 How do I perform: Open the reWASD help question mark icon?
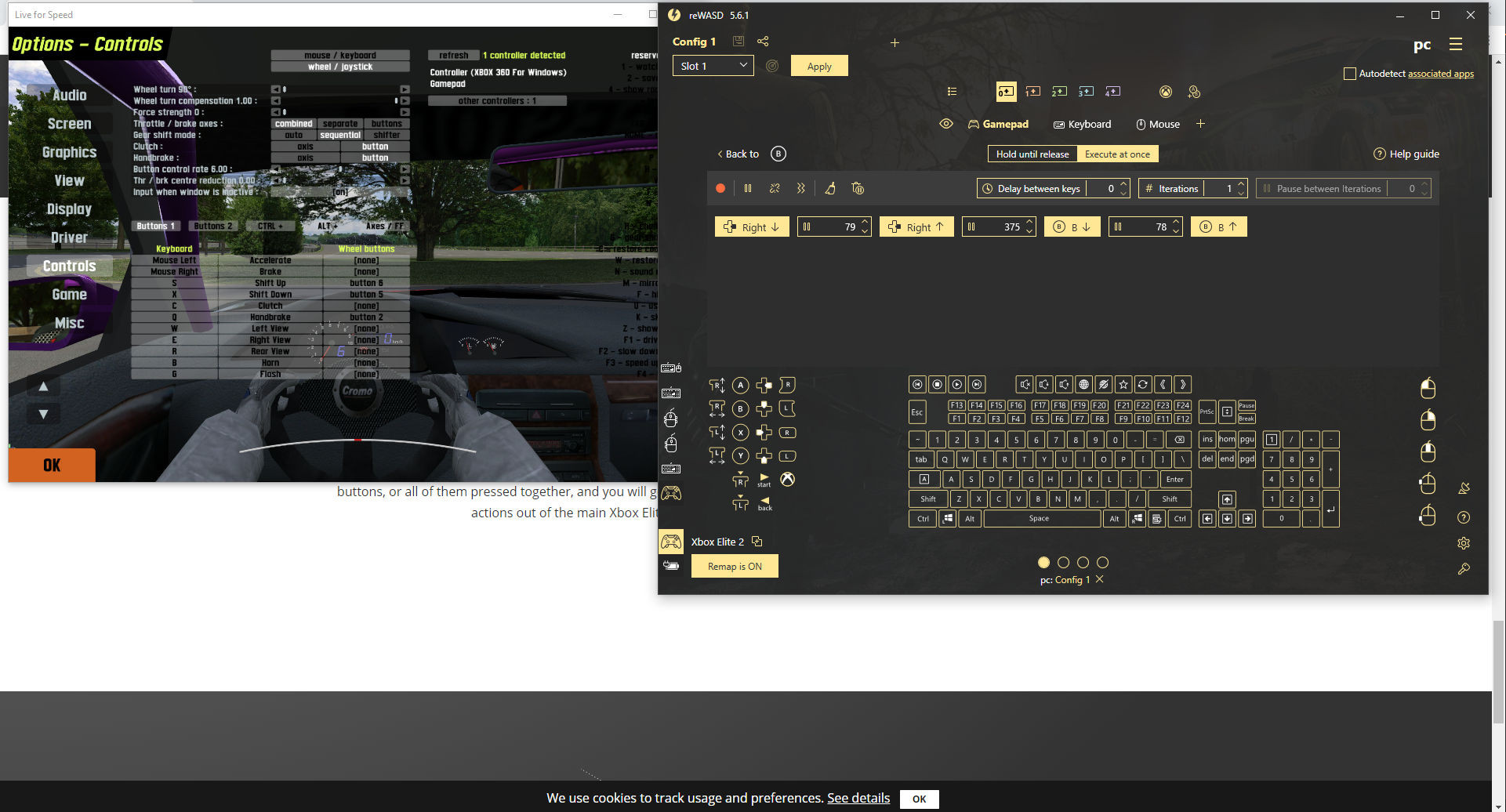click(x=1464, y=517)
